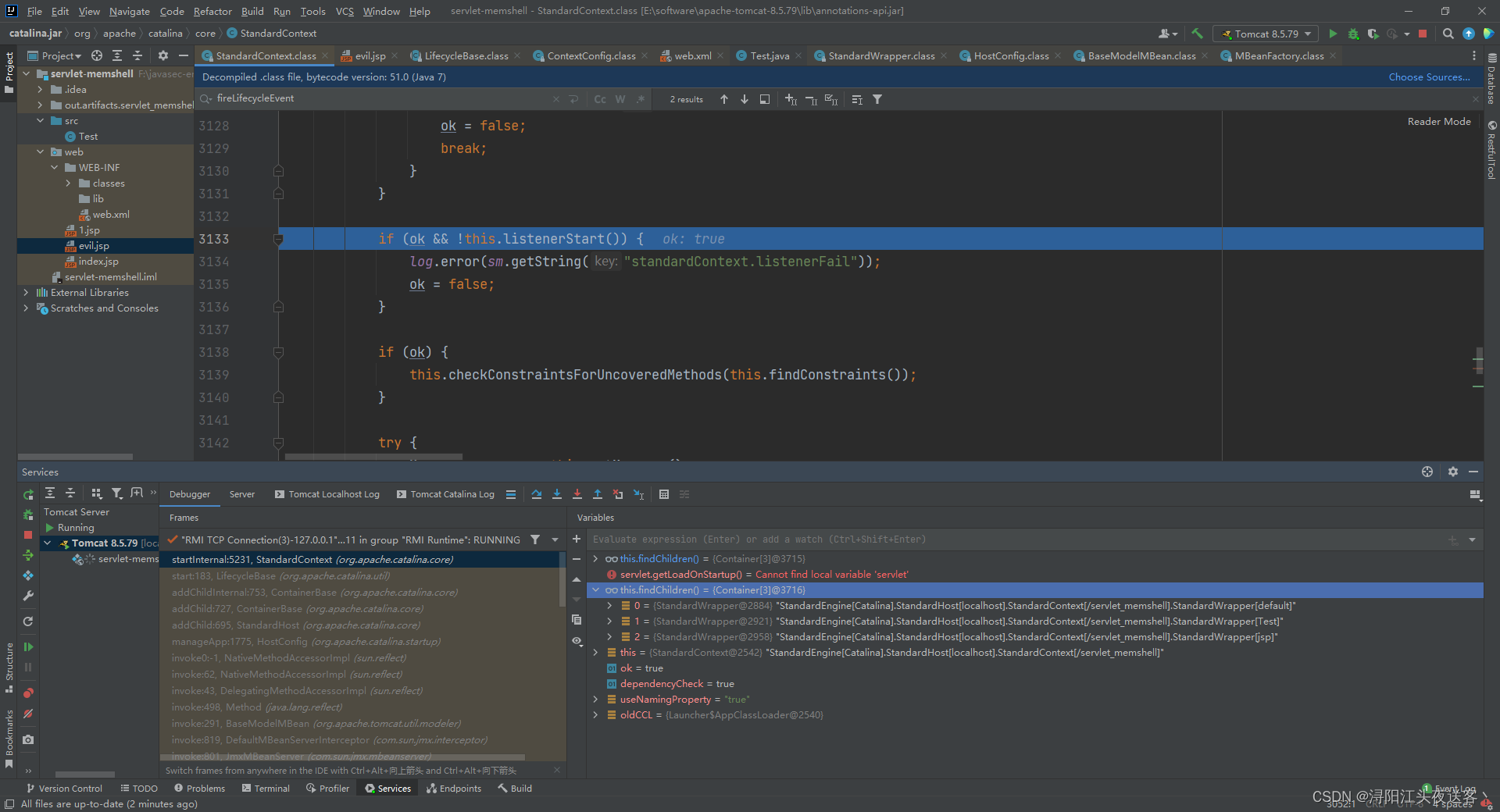Click Evaluate expression input field
Image resolution: width=1500 pixels, height=812 pixels.
(x=1016, y=540)
